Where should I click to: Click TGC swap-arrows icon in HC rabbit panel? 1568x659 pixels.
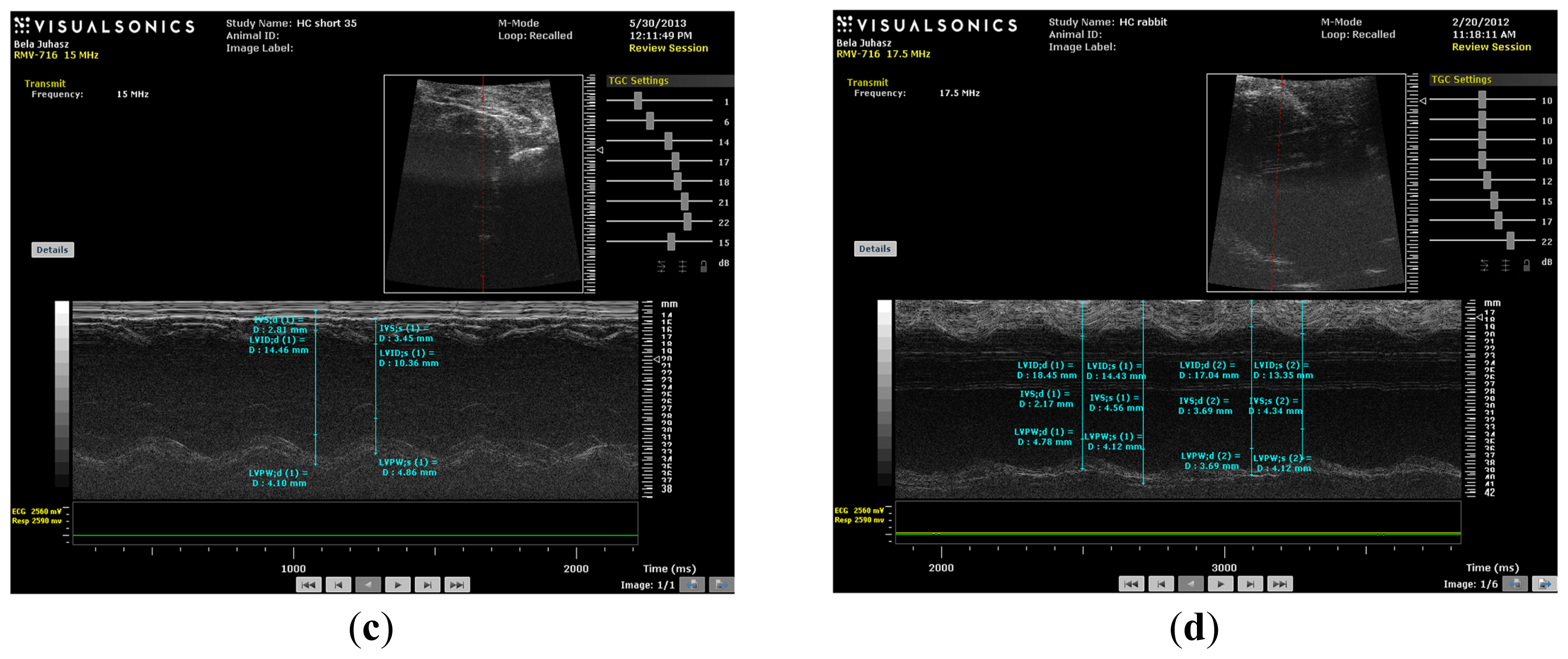point(1484,265)
